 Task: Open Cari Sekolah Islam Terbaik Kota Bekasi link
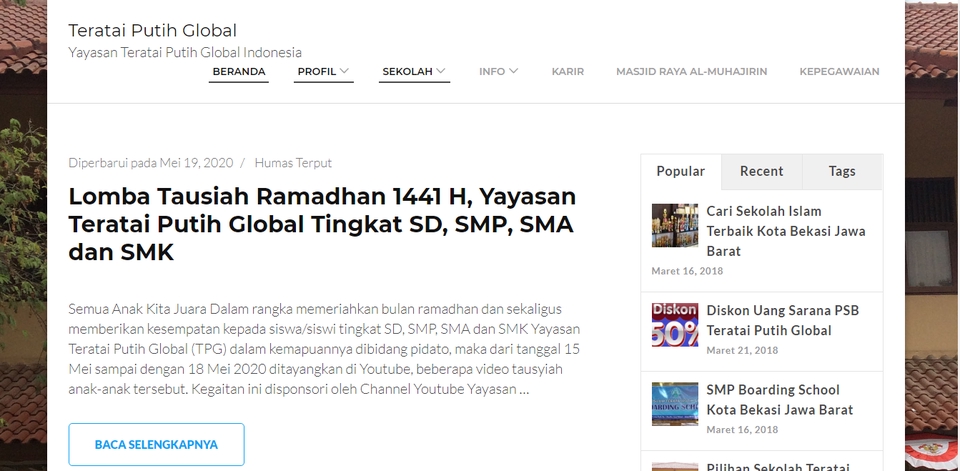(x=786, y=231)
